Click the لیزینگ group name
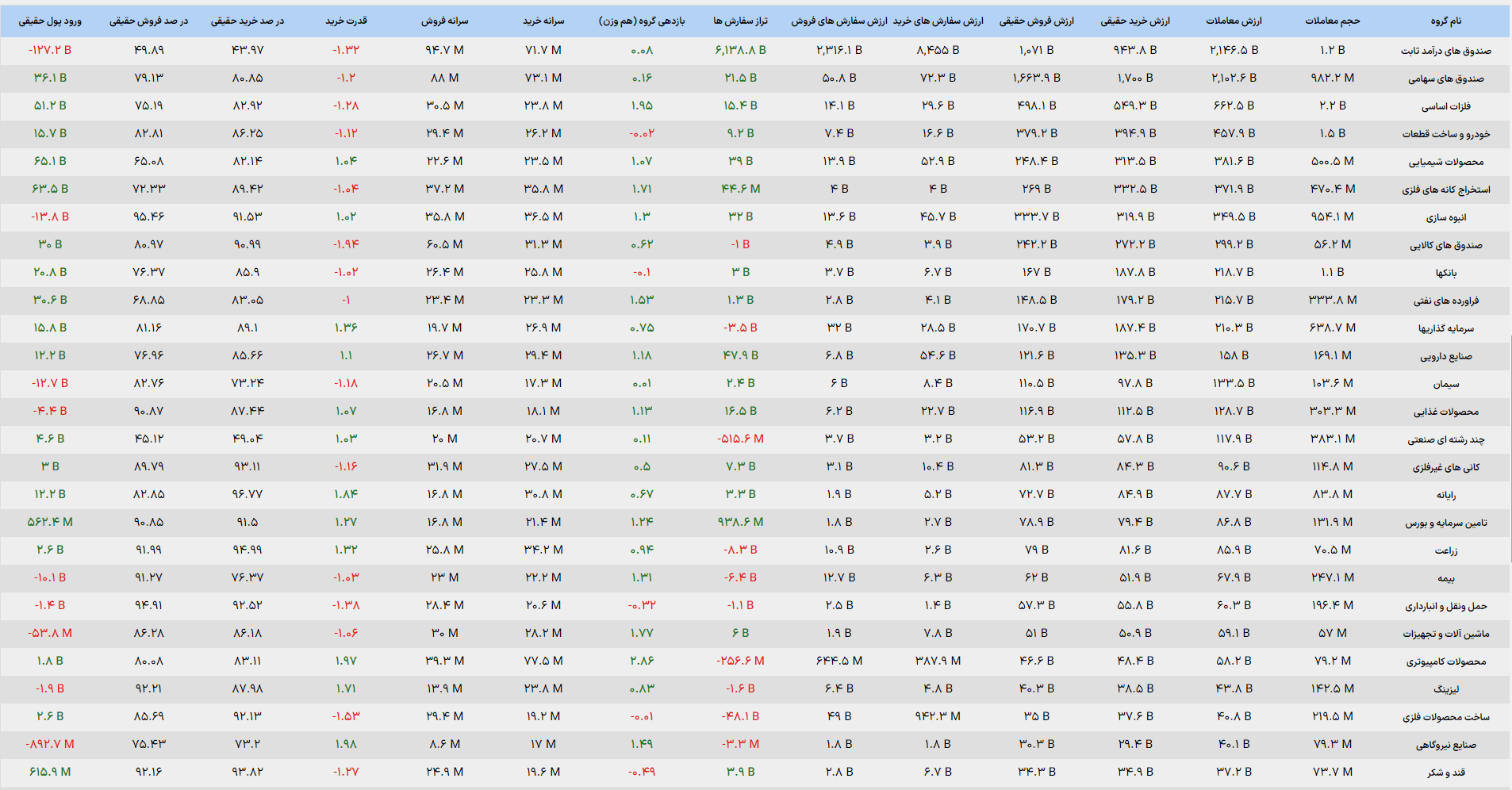This screenshot has width=1512, height=790. [x=1445, y=689]
